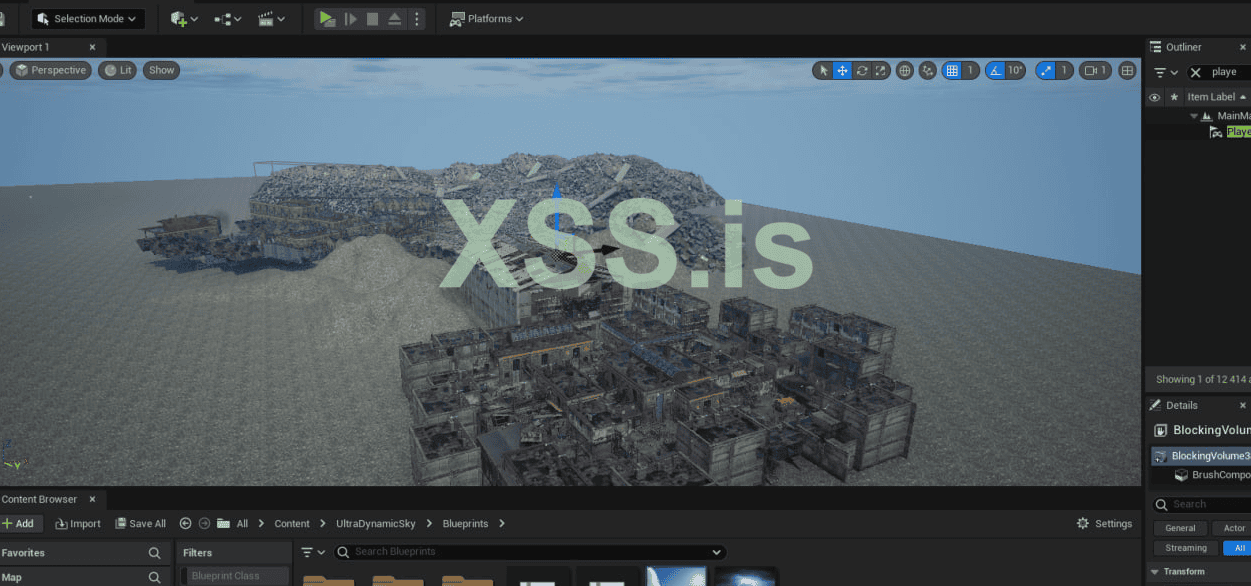Toggle scale snapping icon
This screenshot has width=1251, height=586.
1046,70
